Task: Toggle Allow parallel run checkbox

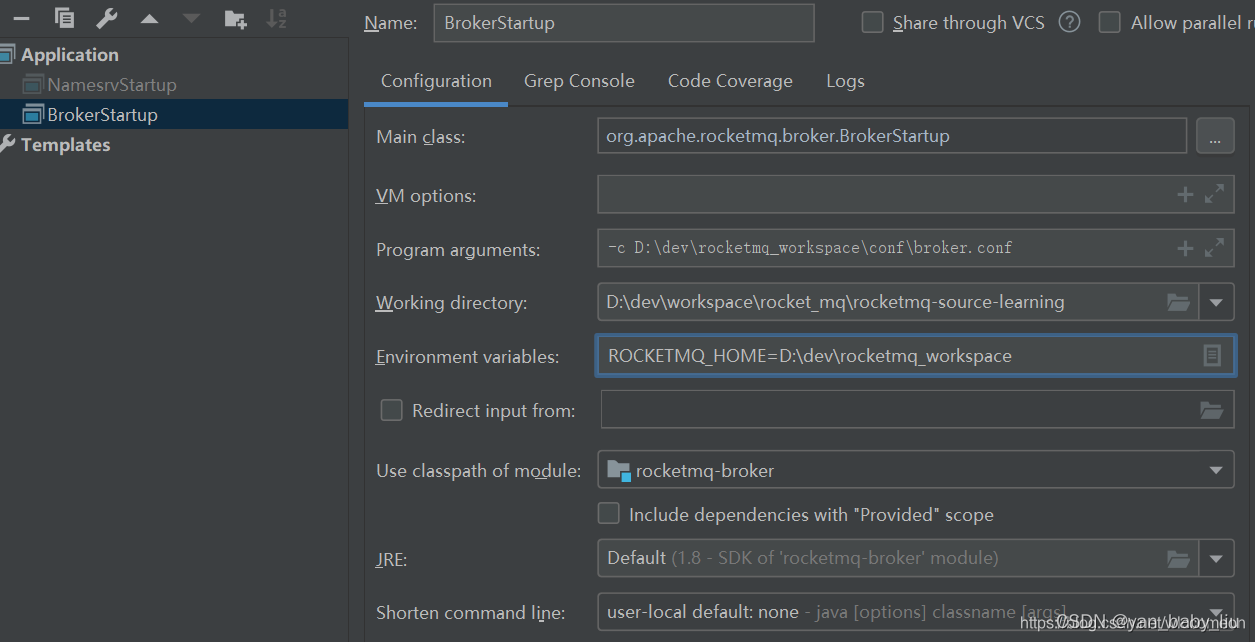Action: pyautogui.click(x=1109, y=22)
